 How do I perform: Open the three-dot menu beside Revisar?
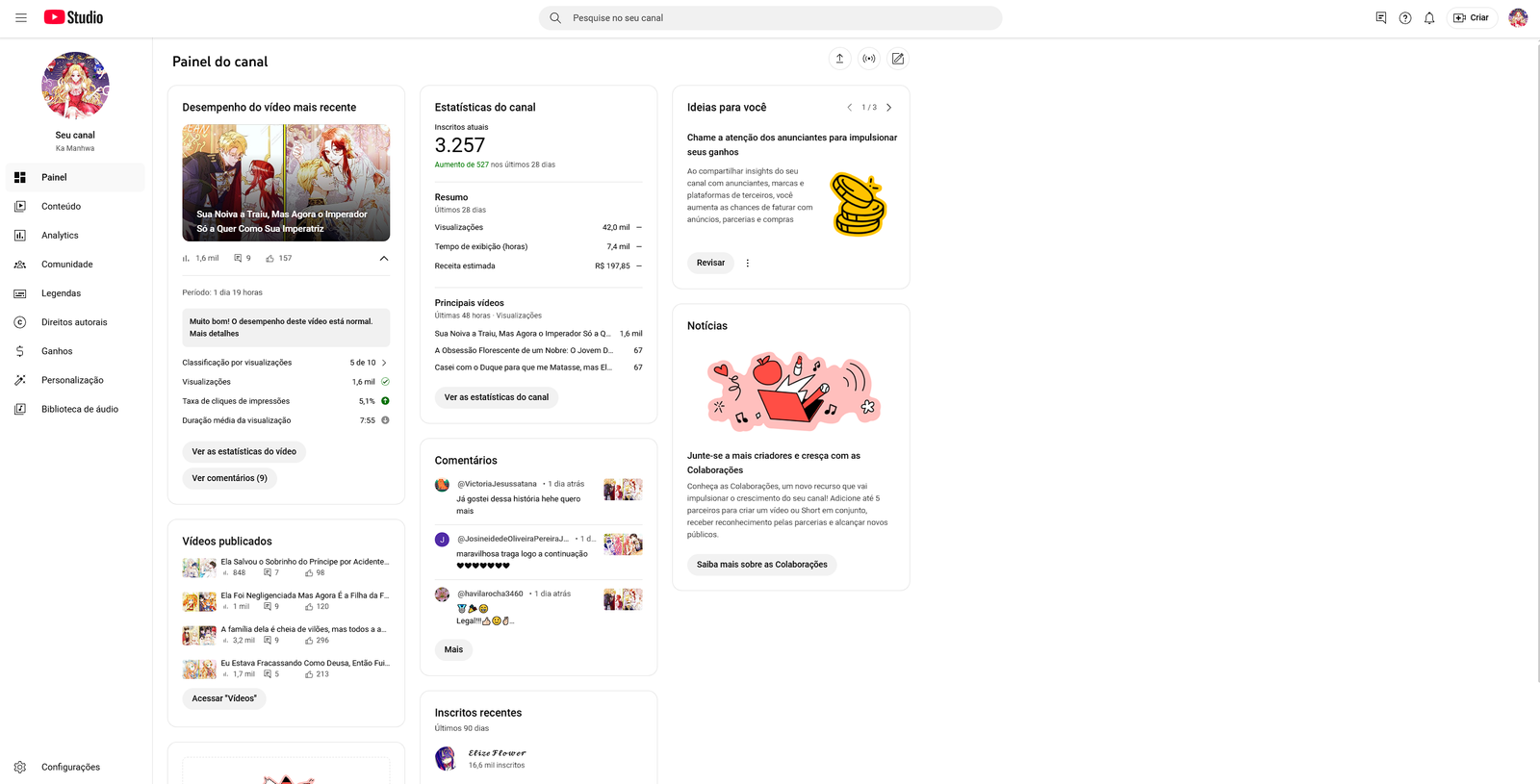748,263
